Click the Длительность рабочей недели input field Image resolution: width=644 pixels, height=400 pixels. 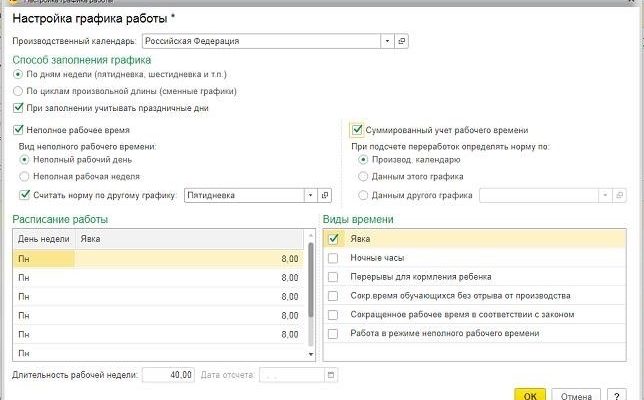click(x=168, y=376)
